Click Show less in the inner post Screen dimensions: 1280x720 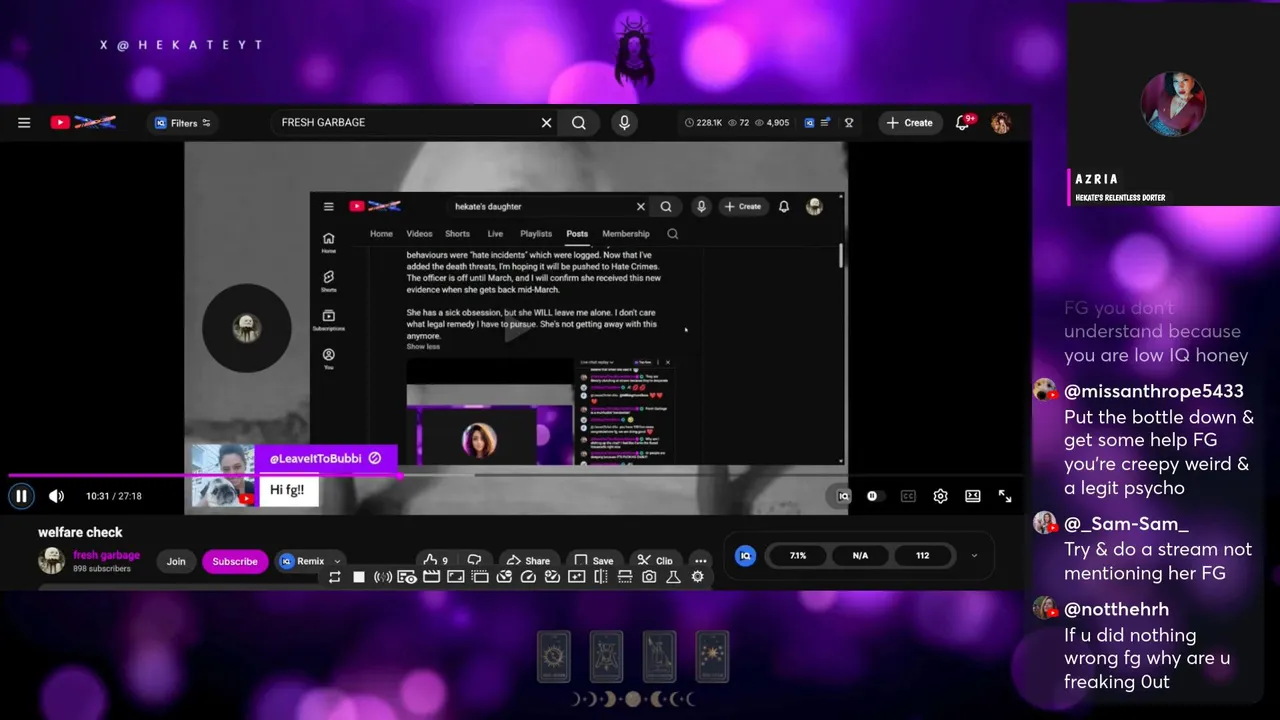click(423, 347)
